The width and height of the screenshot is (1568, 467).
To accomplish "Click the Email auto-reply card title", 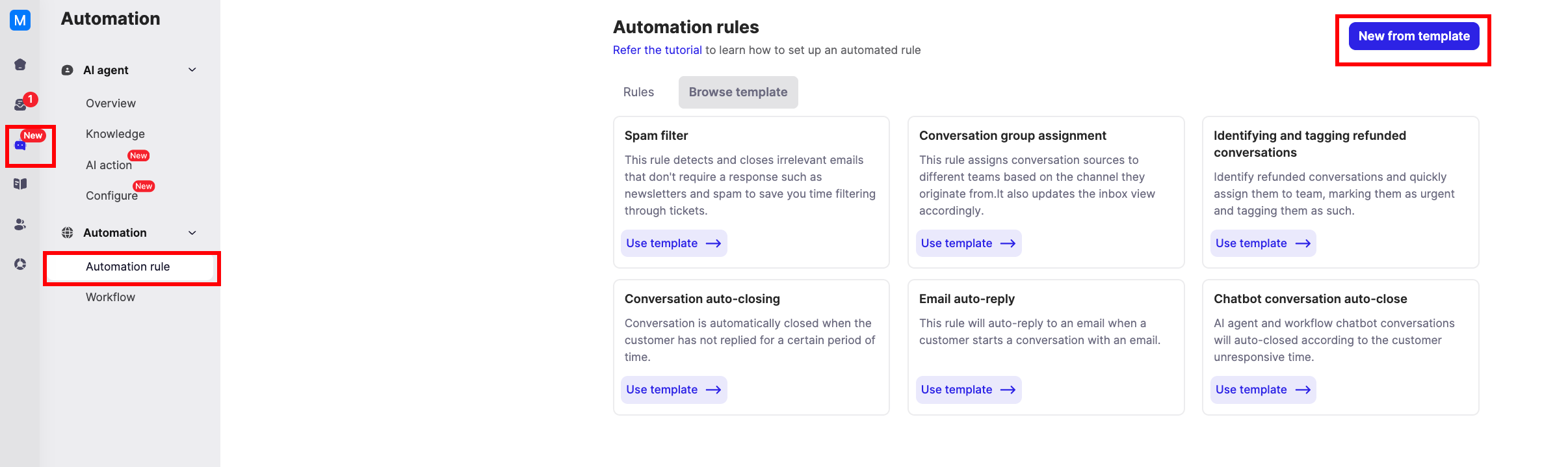I will tap(967, 299).
